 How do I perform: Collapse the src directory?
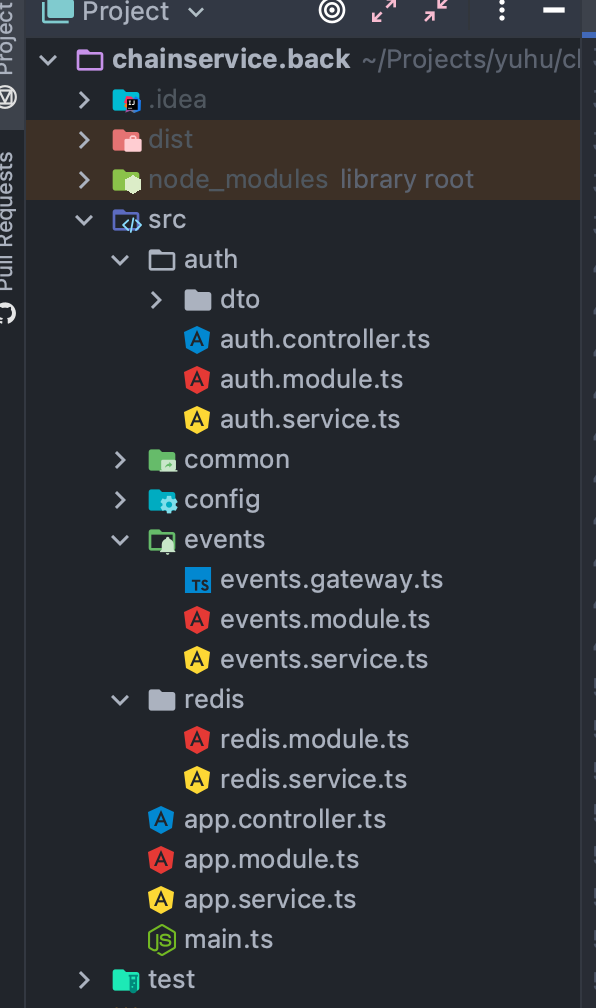84,219
